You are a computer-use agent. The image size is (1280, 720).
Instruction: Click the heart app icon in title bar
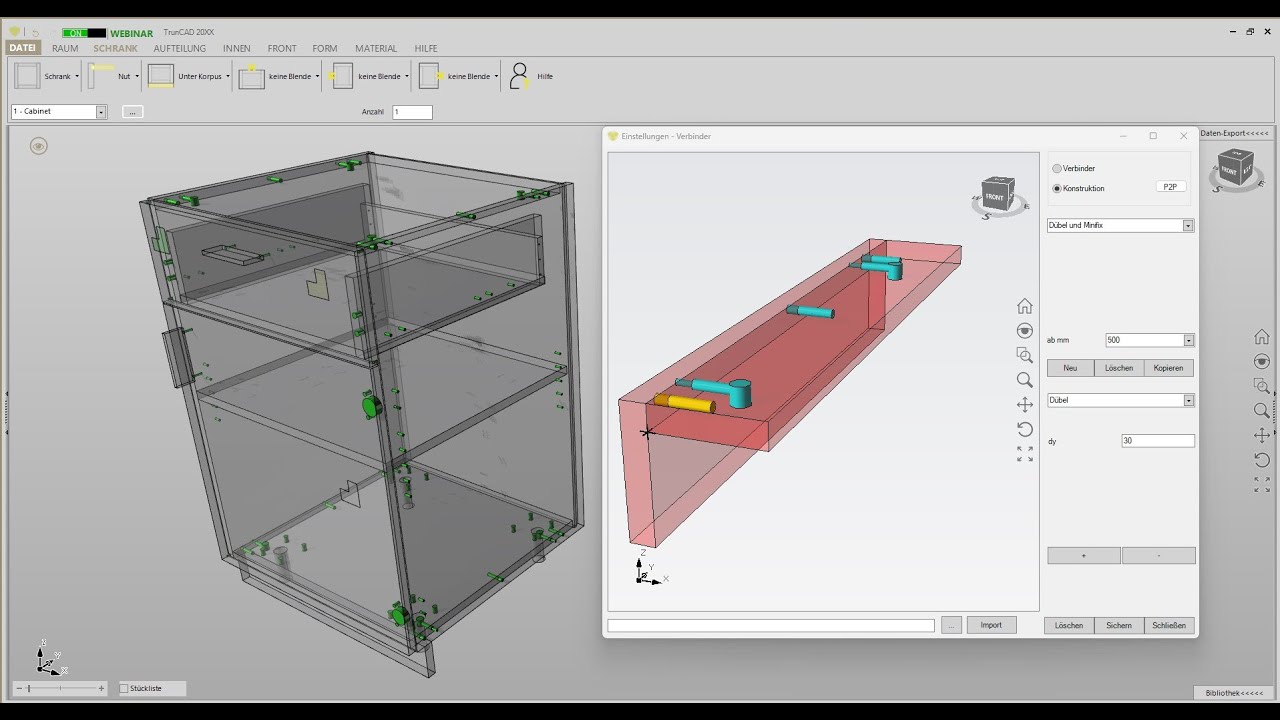[x=14, y=32]
